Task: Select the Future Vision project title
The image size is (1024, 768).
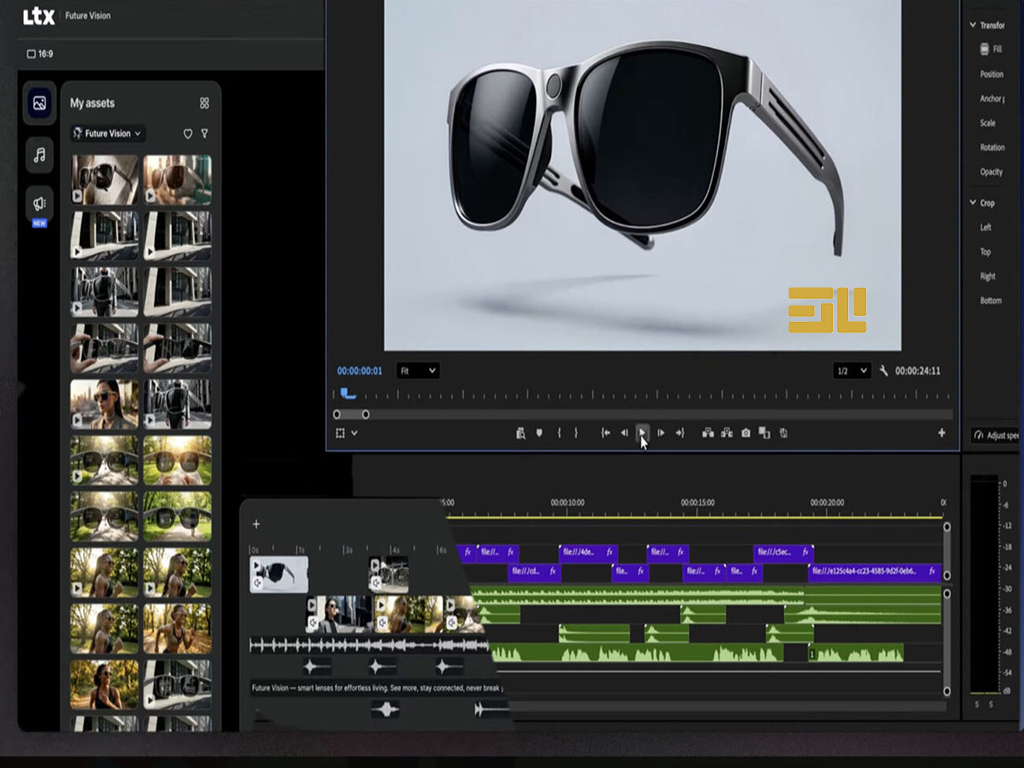Action: [88, 16]
